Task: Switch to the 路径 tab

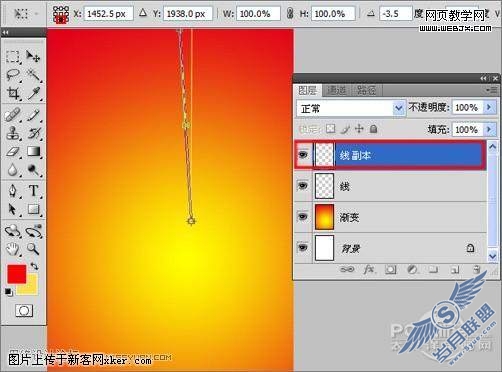Action: click(366, 90)
